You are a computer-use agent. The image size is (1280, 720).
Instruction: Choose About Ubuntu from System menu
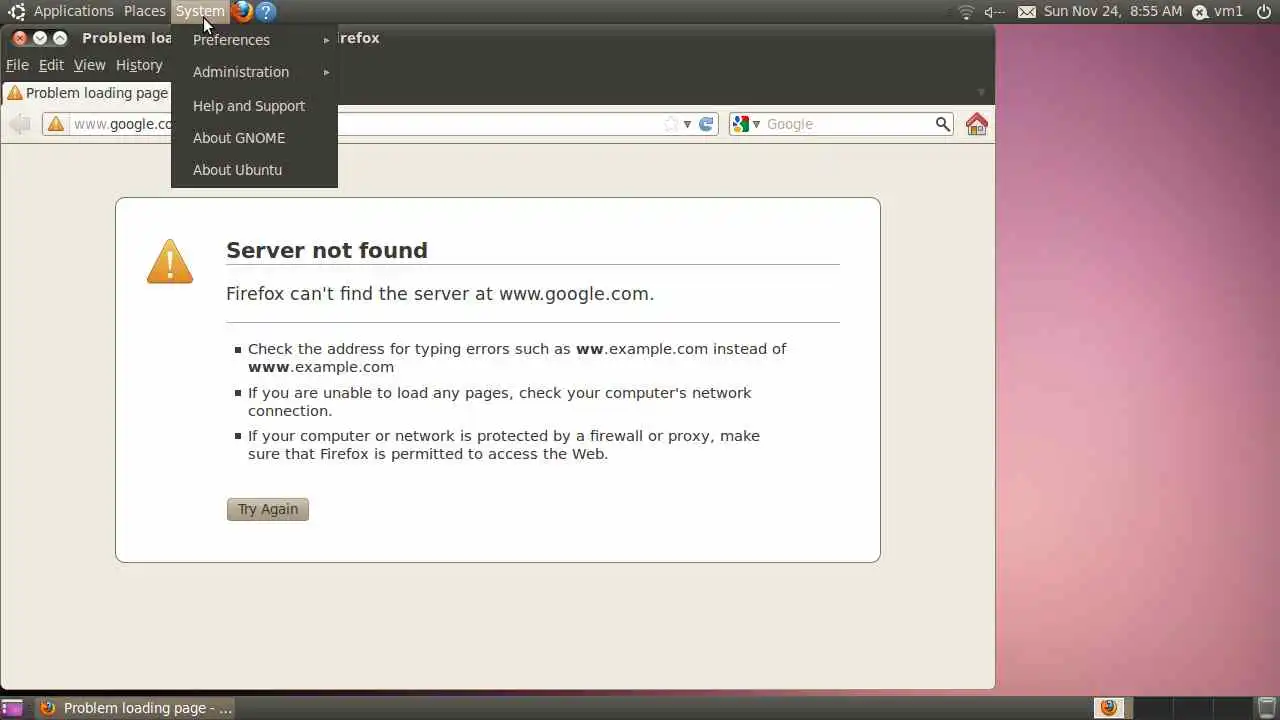click(254, 170)
